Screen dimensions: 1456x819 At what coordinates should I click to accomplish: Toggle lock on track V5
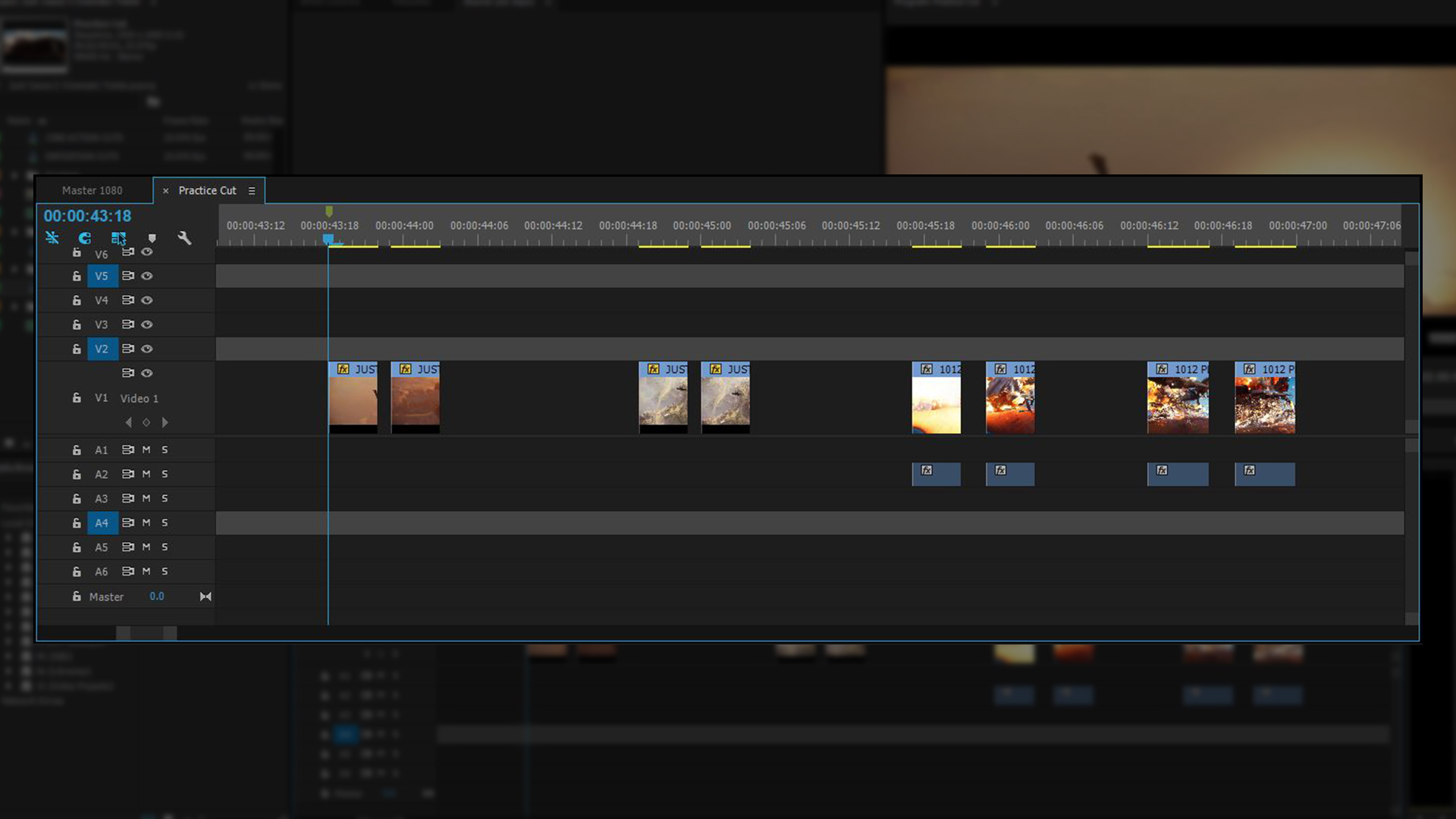pos(77,276)
